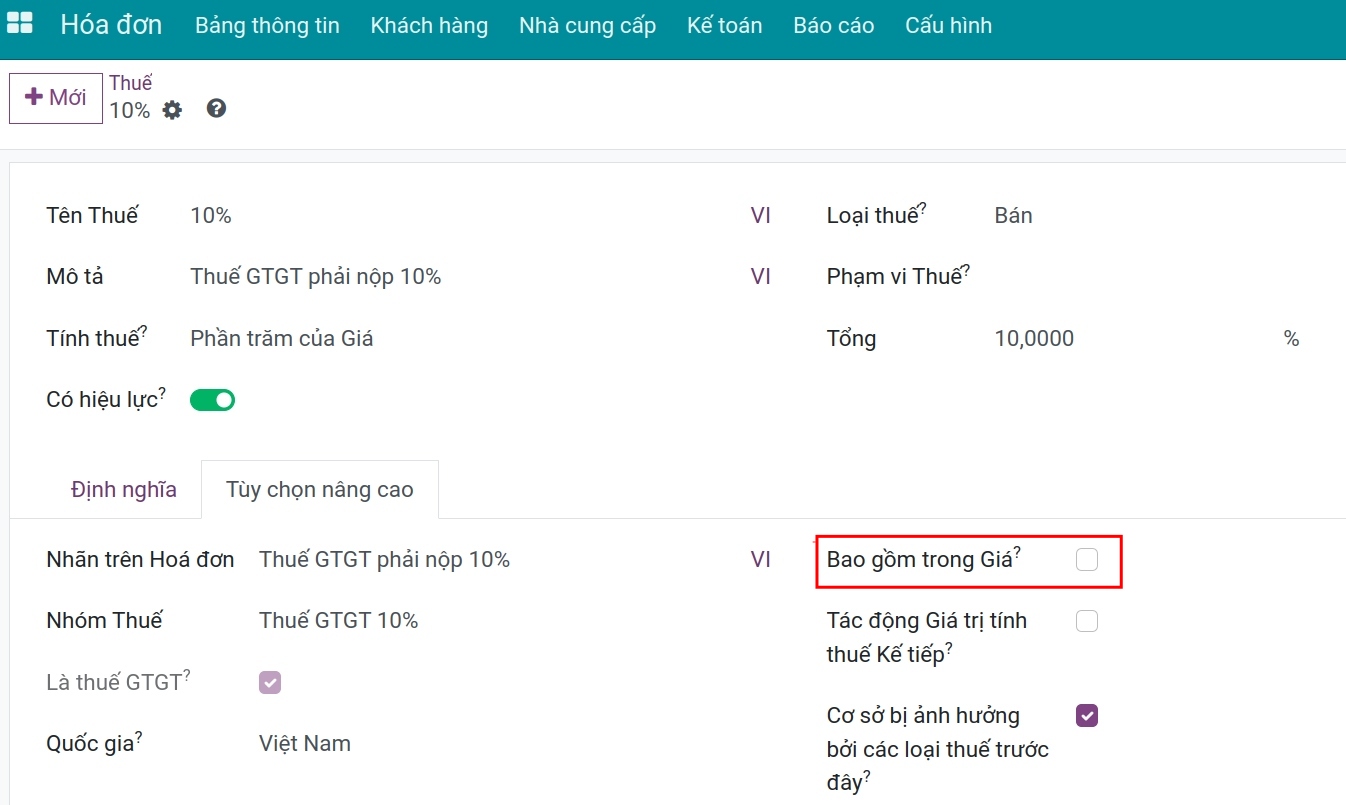The image size is (1346, 805).
Task: Click VI translate button for Nhãn trên Hoá đơn
Action: point(761,560)
